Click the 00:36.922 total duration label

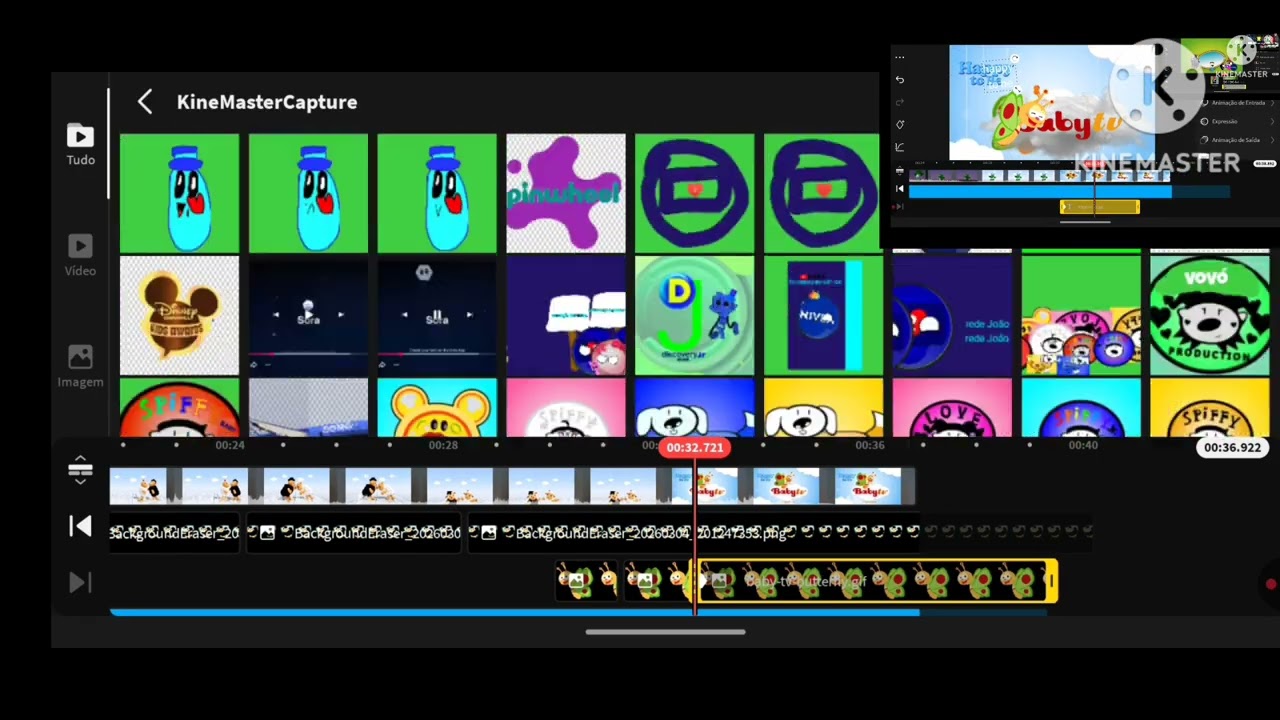click(1232, 448)
